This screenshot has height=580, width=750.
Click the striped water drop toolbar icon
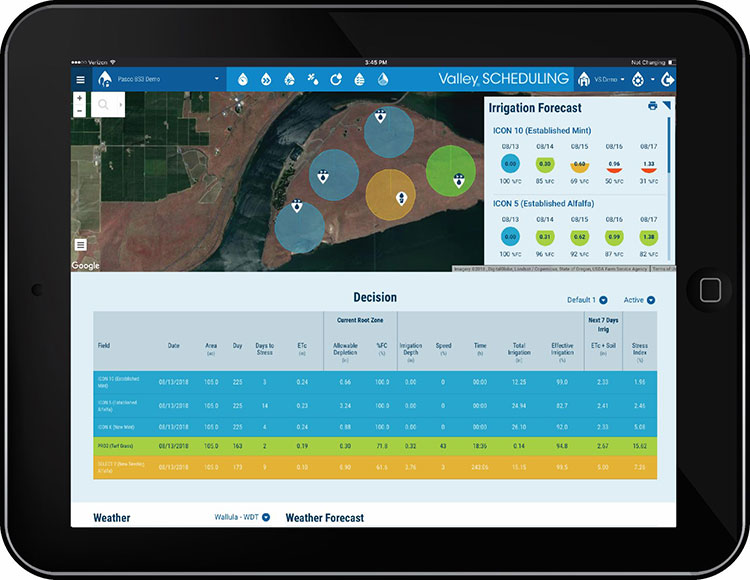click(360, 79)
